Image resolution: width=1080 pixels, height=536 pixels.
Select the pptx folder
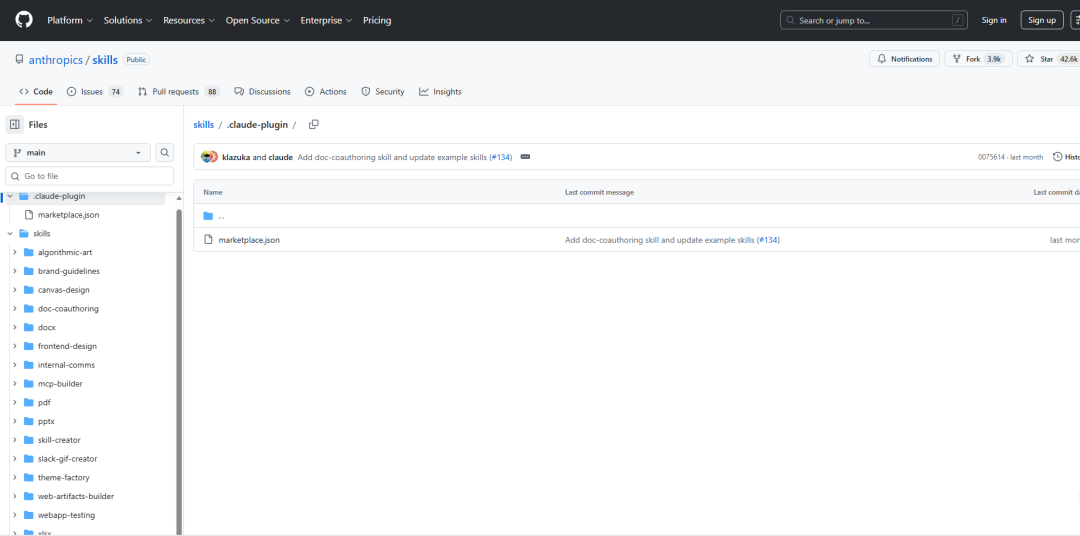(45, 421)
